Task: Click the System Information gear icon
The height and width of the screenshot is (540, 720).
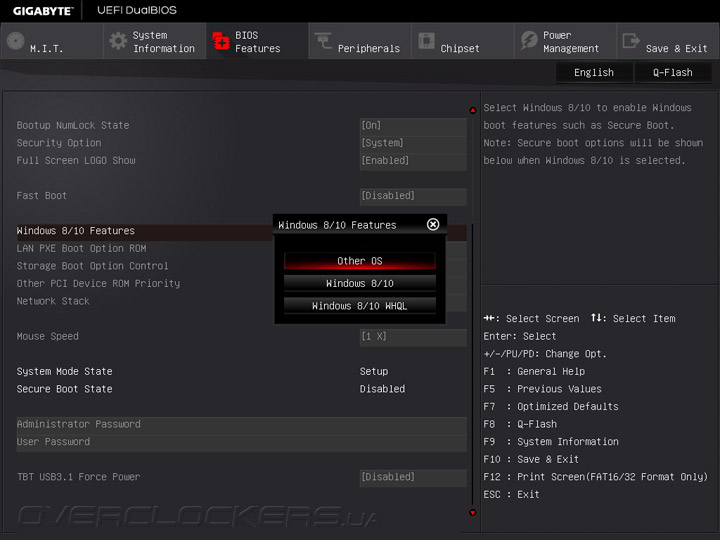Action: point(118,41)
